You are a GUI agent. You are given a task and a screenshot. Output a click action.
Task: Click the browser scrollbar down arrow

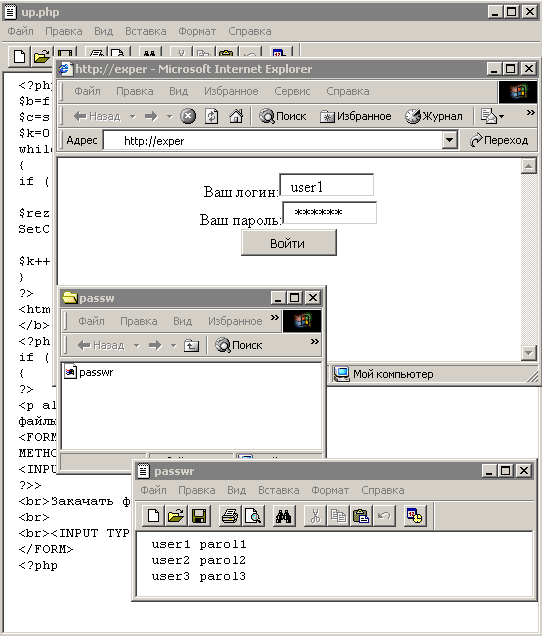coord(529,352)
